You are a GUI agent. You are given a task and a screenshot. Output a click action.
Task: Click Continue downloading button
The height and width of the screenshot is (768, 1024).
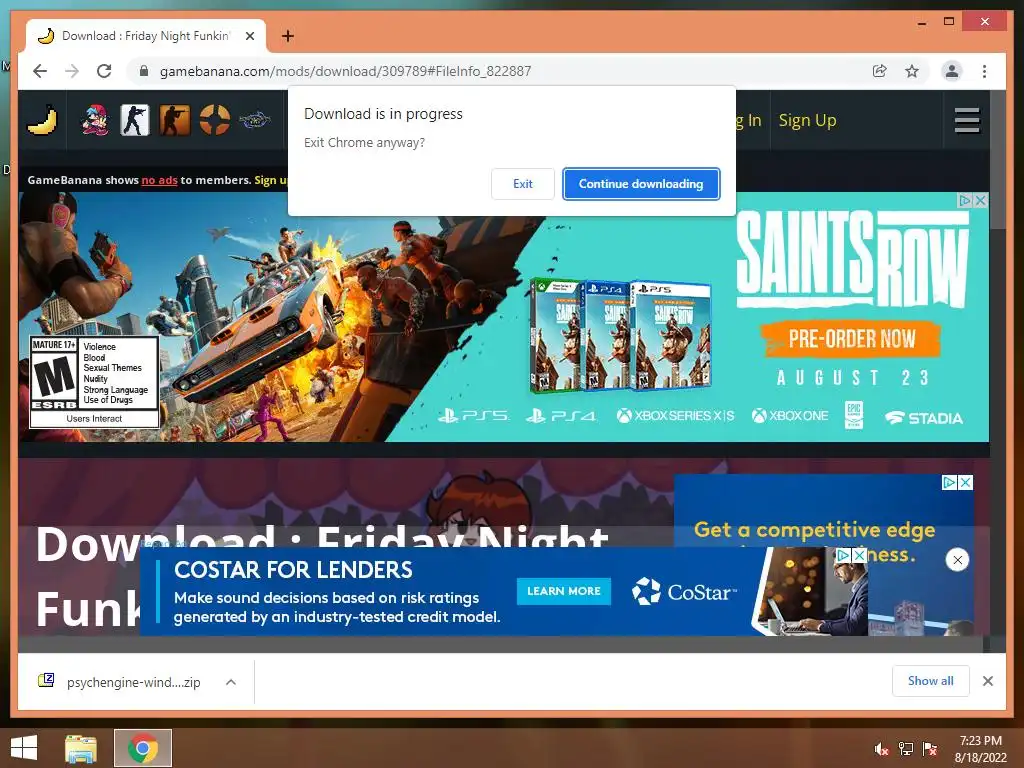(x=641, y=184)
